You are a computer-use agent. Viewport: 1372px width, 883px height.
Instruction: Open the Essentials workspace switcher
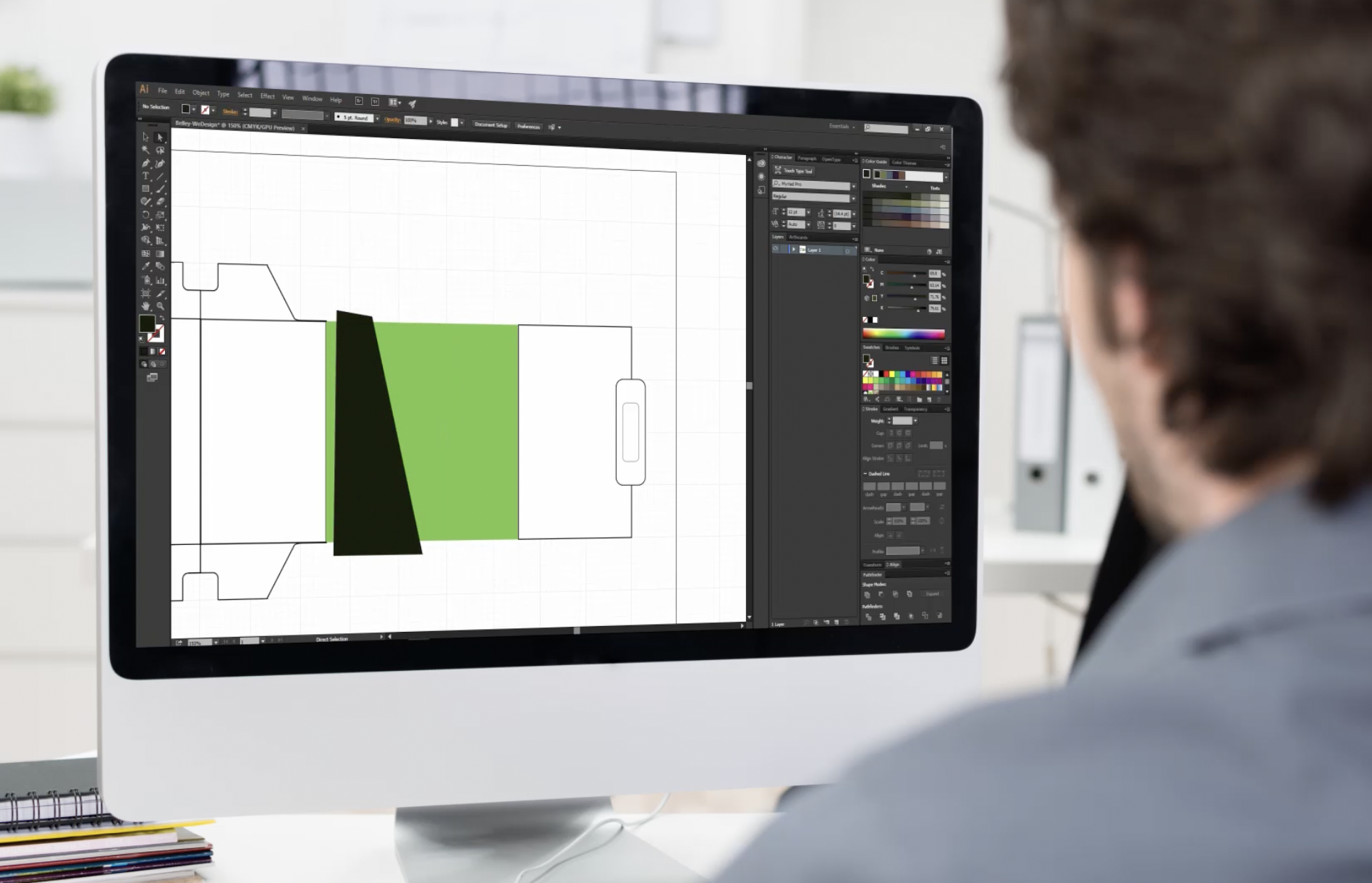(x=841, y=127)
